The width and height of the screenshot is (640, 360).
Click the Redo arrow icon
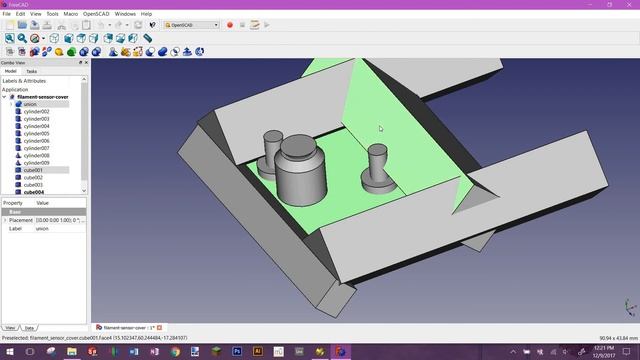(x=118, y=25)
